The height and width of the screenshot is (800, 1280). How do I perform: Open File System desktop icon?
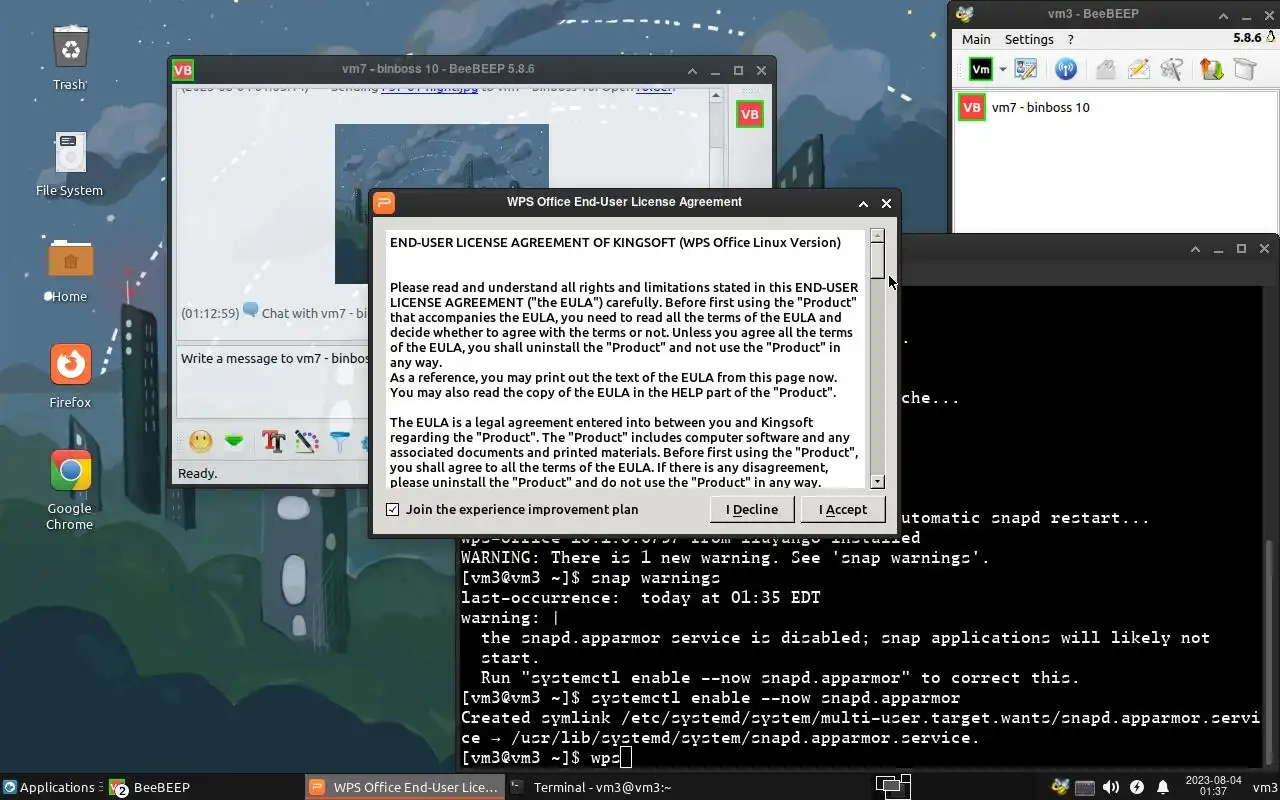click(x=69, y=164)
